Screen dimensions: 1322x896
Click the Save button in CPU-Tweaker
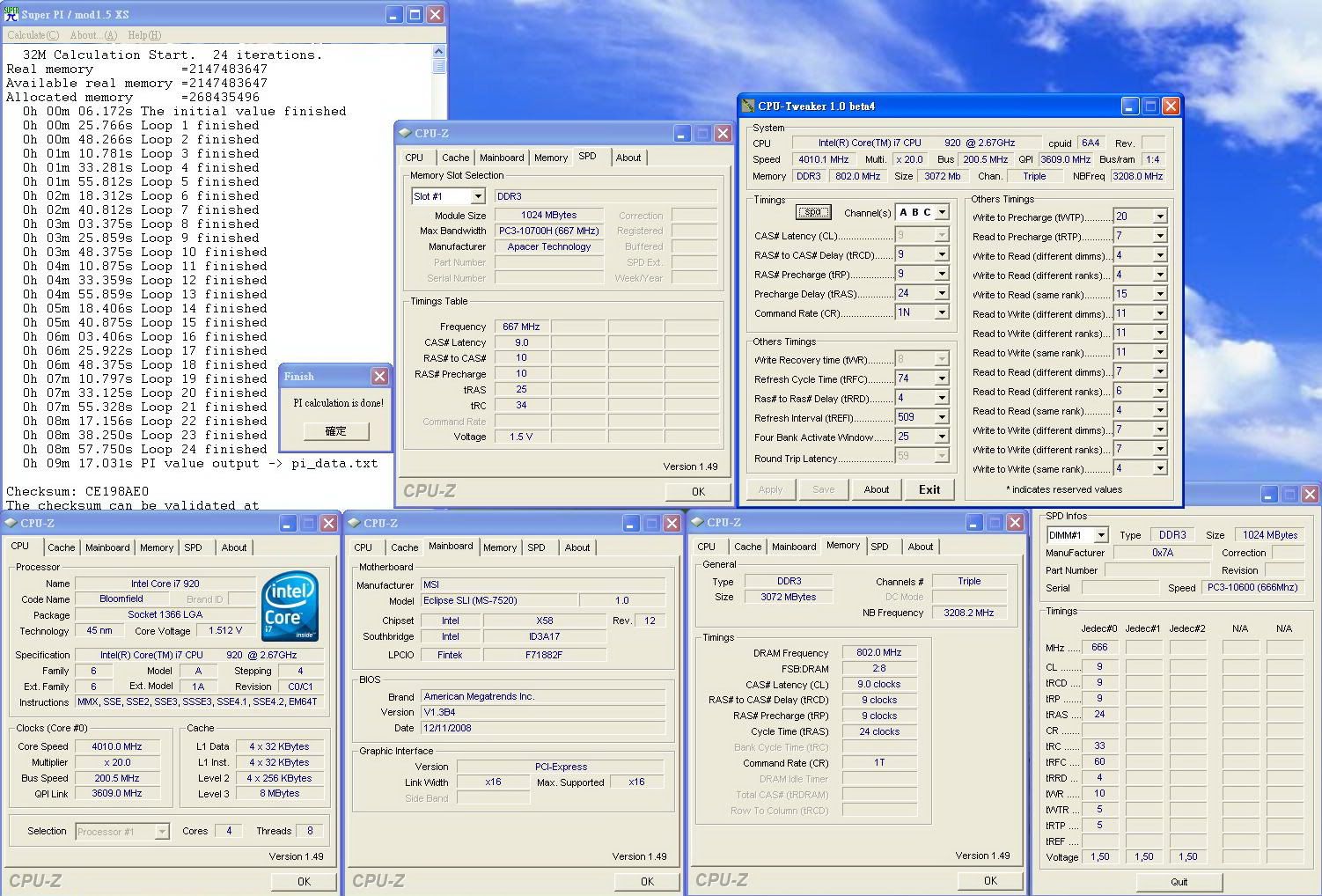point(824,489)
